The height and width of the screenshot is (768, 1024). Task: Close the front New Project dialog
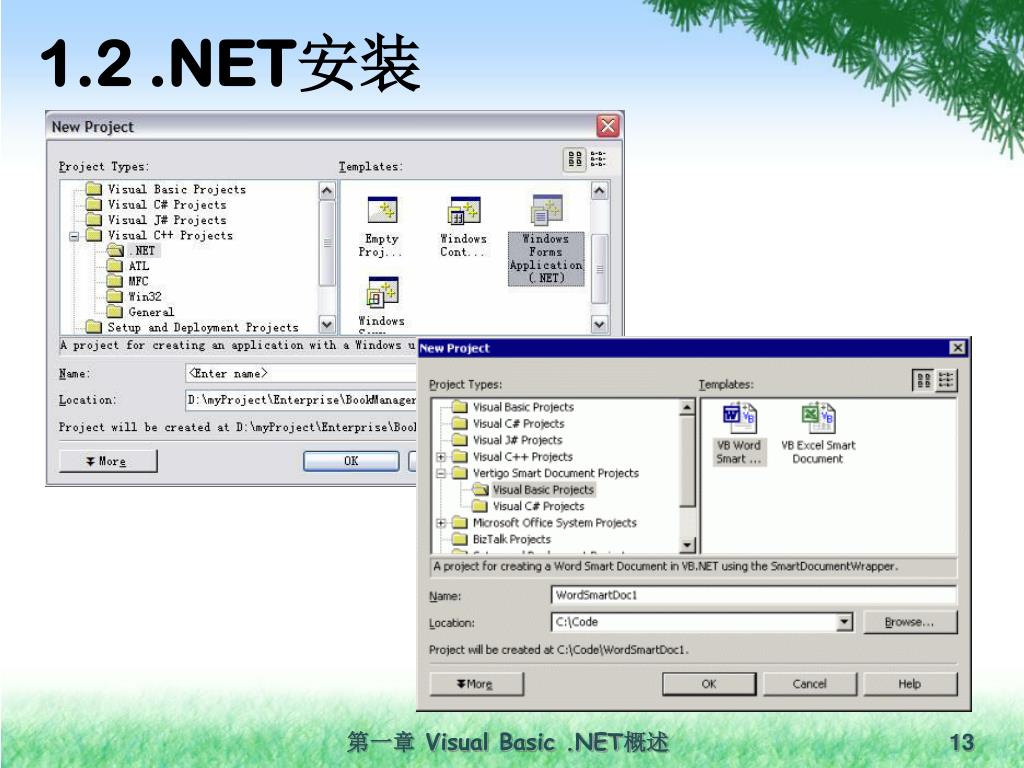point(957,348)
